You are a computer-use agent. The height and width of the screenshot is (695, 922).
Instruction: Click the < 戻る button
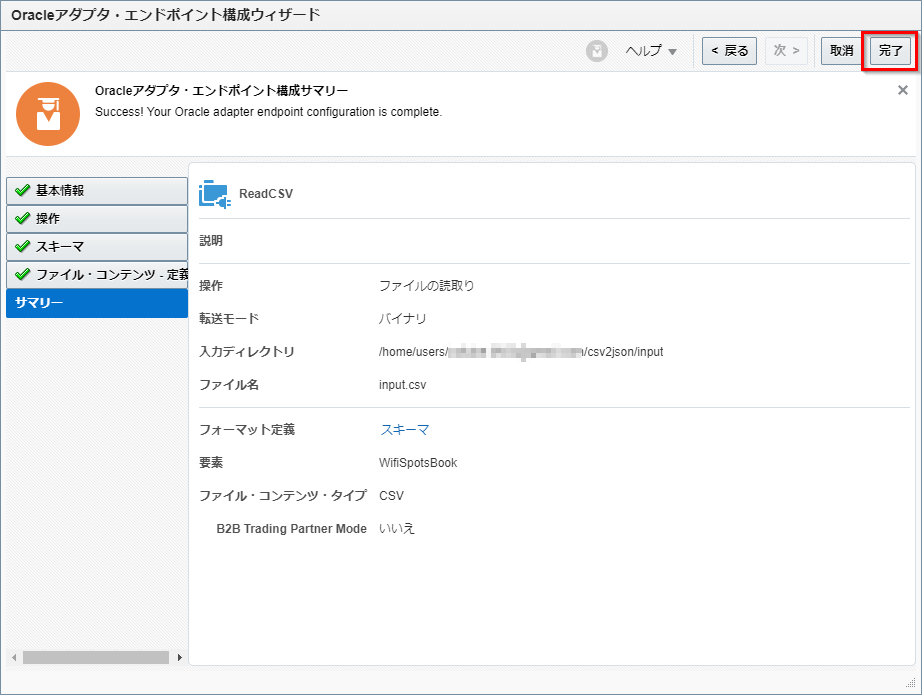729,51
